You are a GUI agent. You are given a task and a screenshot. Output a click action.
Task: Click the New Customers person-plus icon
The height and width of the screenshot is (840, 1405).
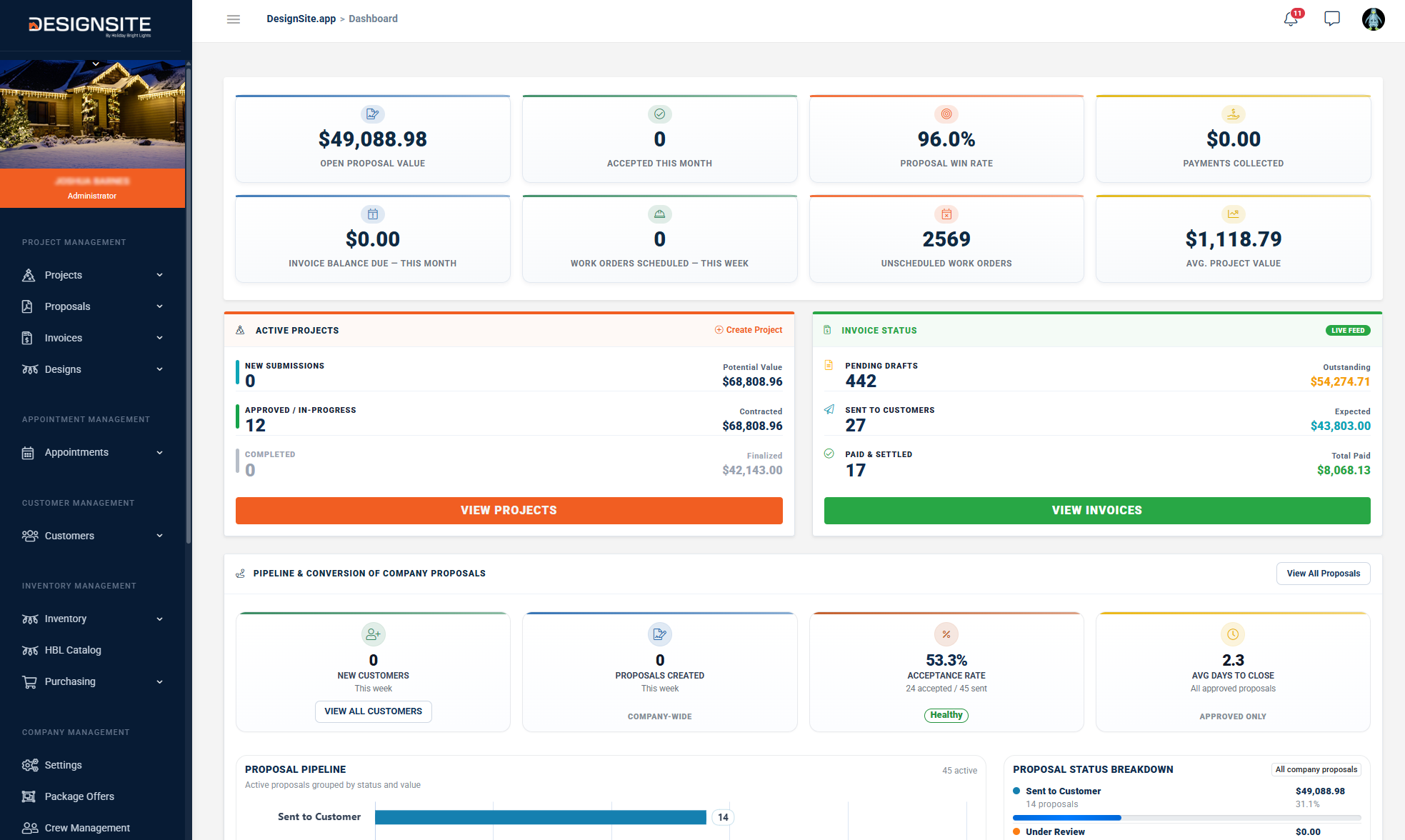click(x=373, y=634)
